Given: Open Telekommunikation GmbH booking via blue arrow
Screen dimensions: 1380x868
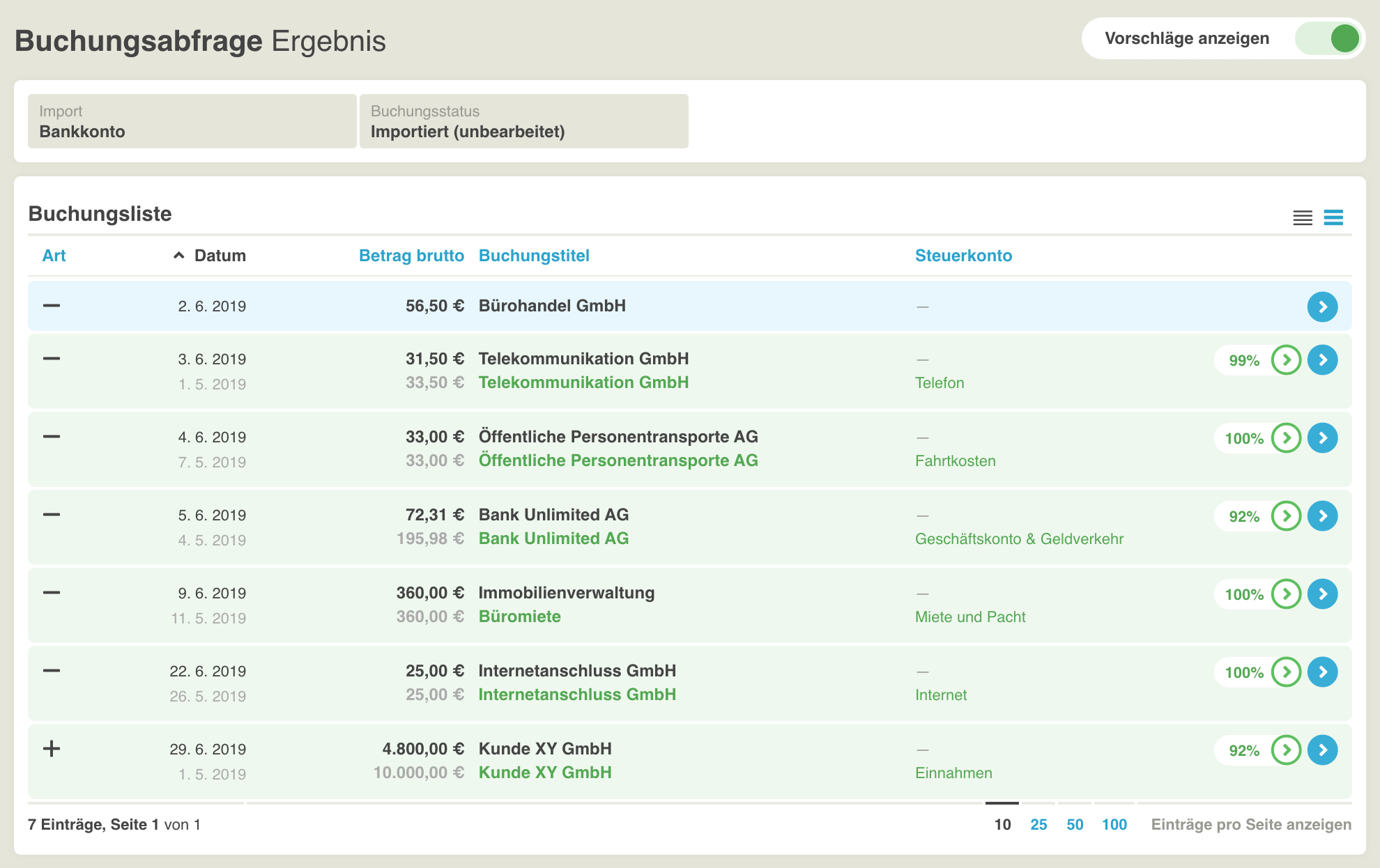Looking at the screenshot, I should pos(1322,360).
